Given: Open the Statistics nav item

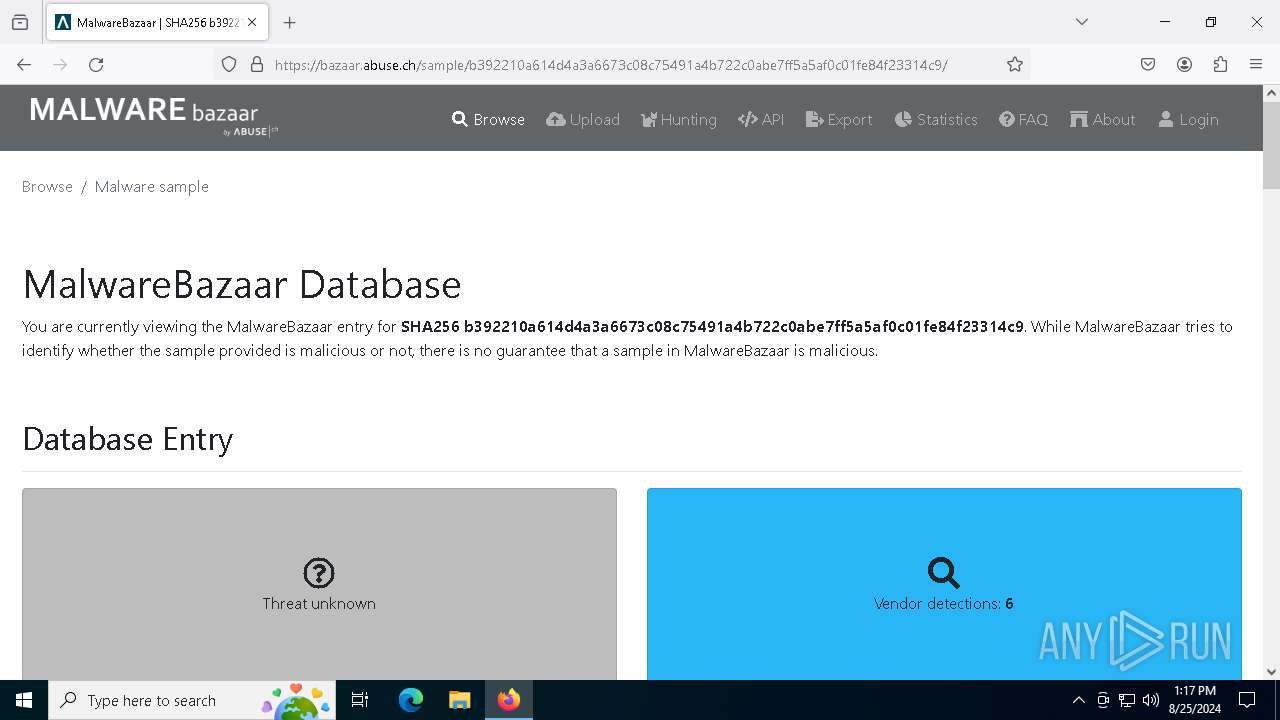Looking at the screenshot, I should pos(936,119).
